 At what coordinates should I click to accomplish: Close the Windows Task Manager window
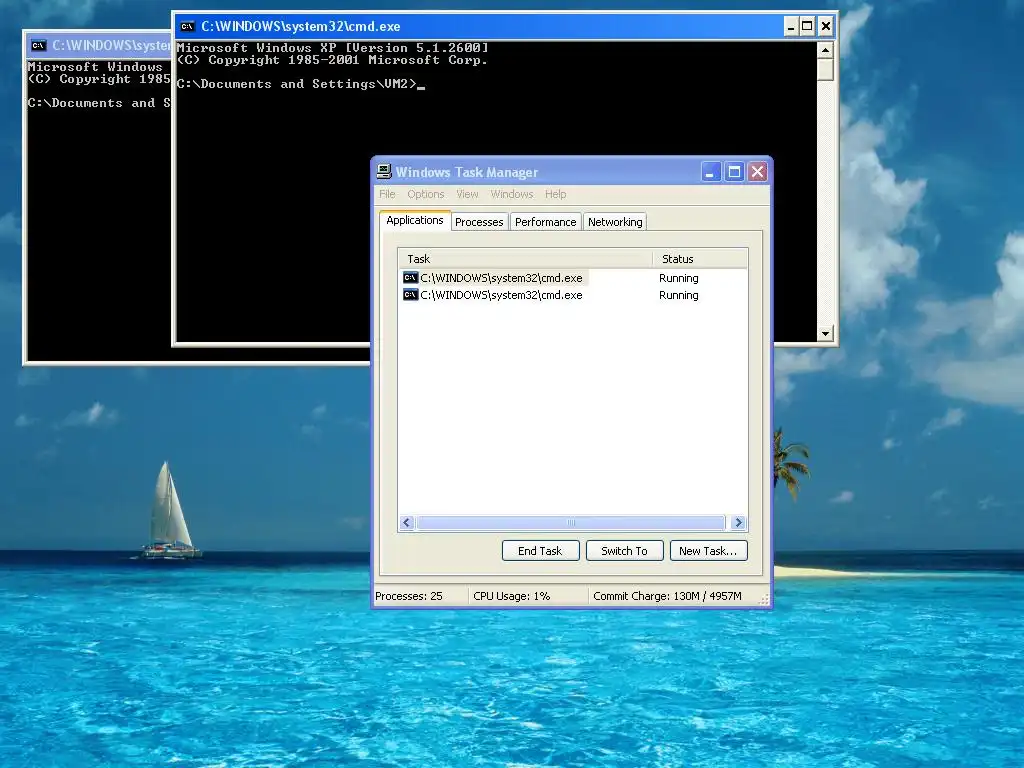tap(758, 172)
